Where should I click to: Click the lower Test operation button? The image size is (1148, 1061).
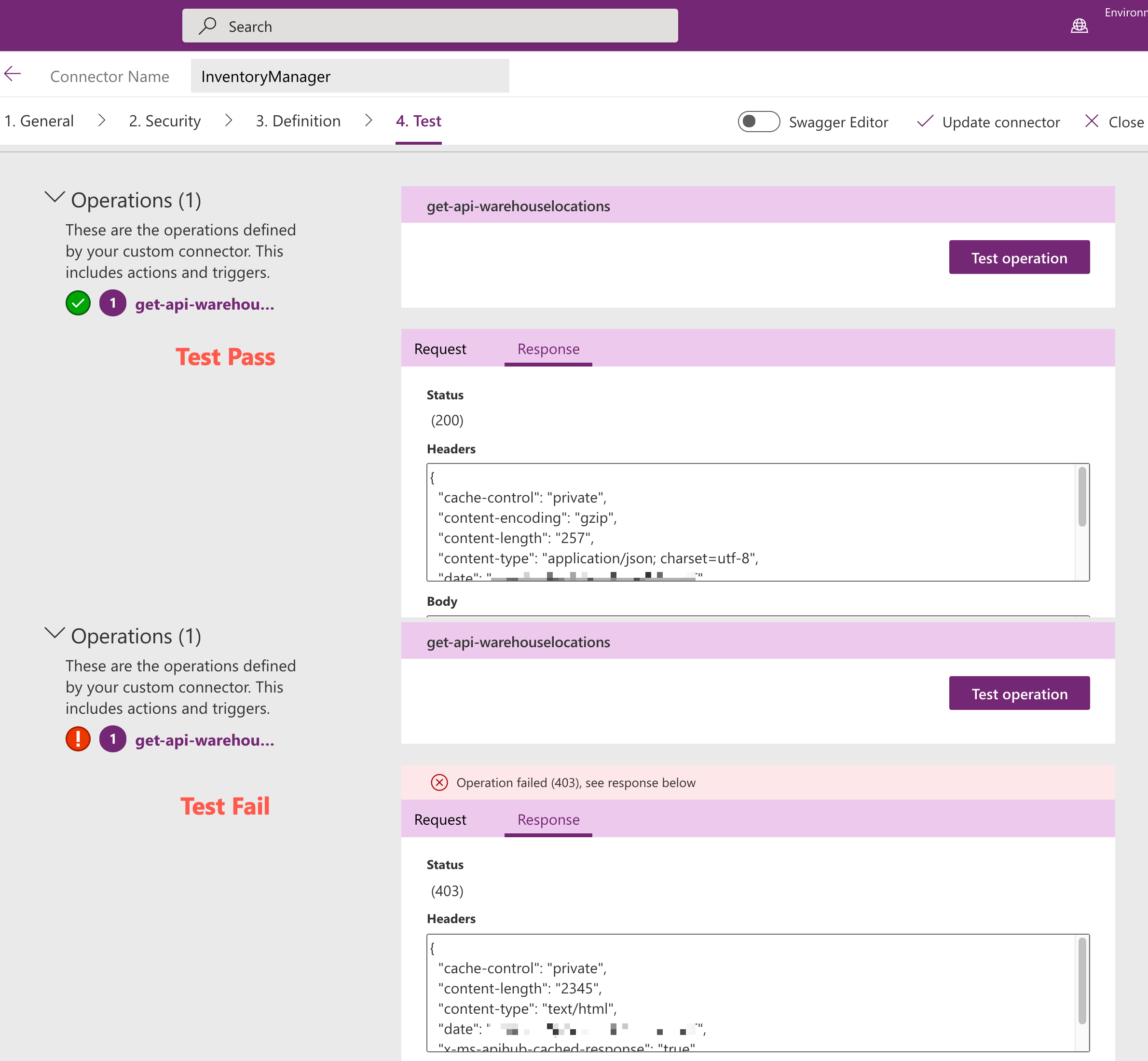[x=1019, y=694]
